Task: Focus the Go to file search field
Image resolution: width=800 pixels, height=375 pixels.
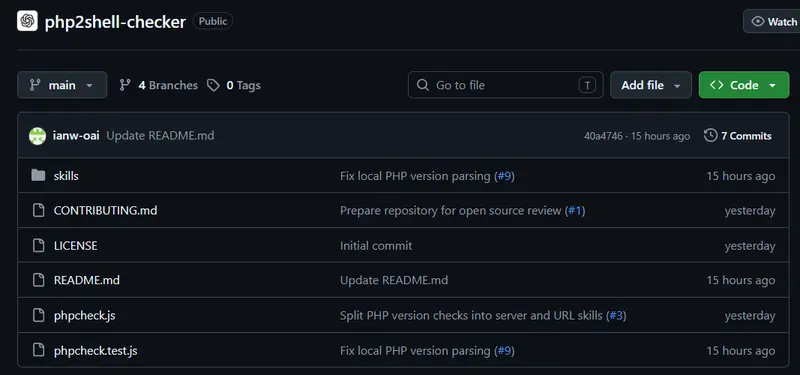Action: 506,85
